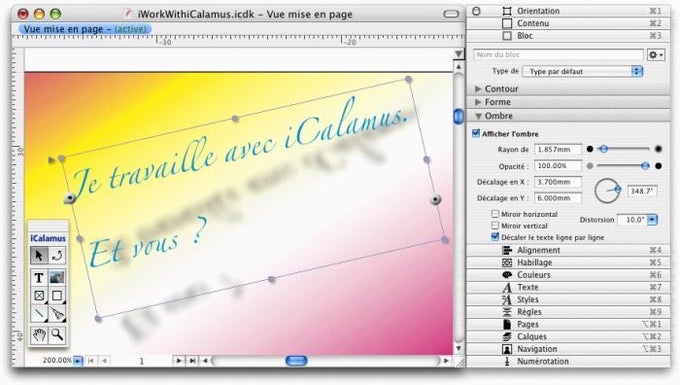Enable Miroir horizontal checkbox
The image size is (680, 385).
495,214
